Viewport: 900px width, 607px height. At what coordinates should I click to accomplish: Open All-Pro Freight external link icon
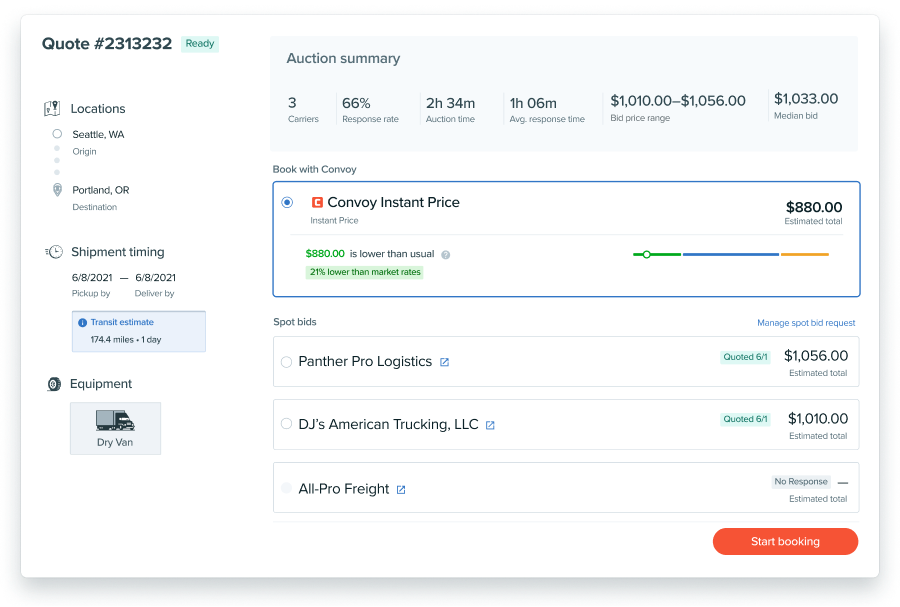click(x=401, y=490)
